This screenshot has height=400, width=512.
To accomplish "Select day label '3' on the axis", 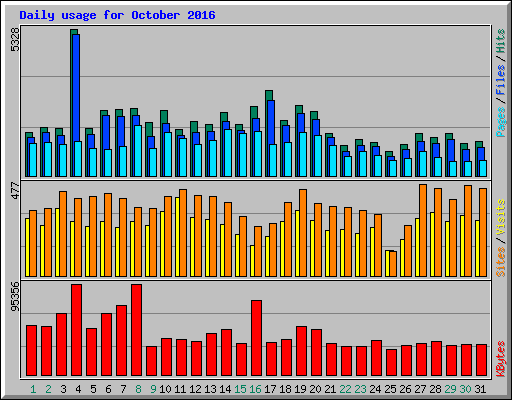I will tap(63, 389).
